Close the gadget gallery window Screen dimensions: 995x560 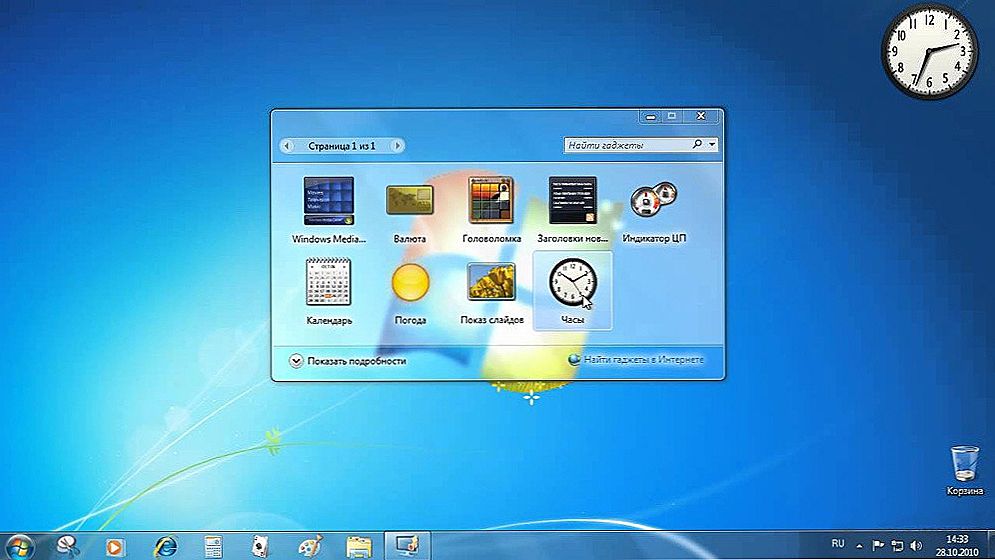pos(701,116)
